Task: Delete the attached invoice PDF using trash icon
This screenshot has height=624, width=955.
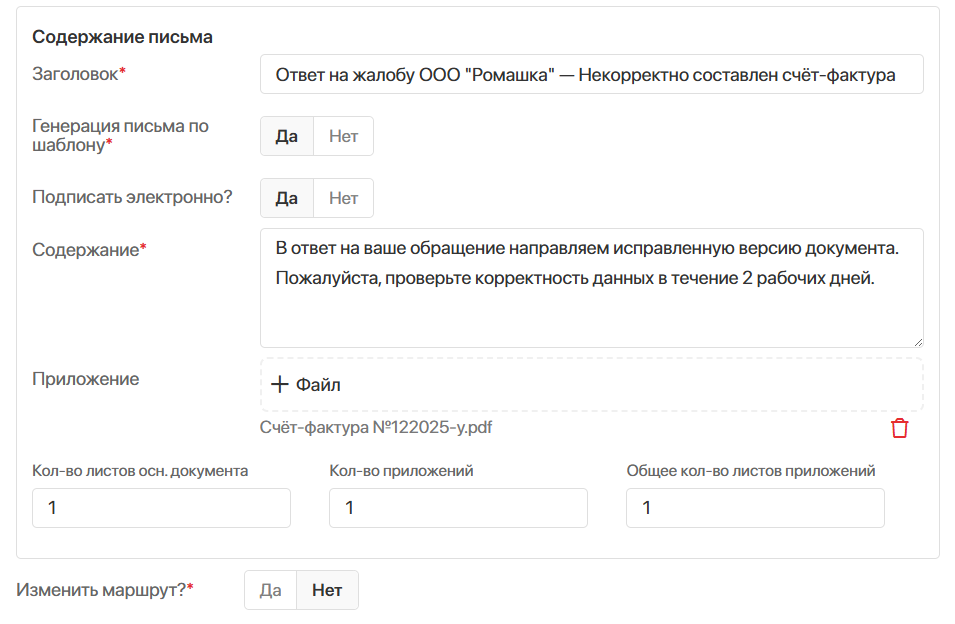Action: pos(899,426)
